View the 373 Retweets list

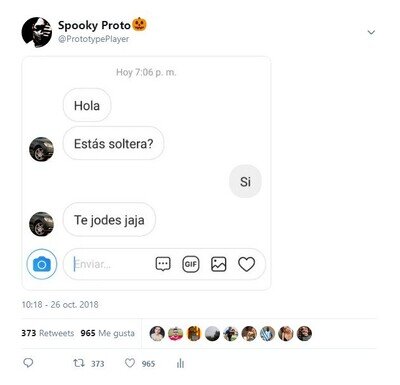(x=48, y=333)
